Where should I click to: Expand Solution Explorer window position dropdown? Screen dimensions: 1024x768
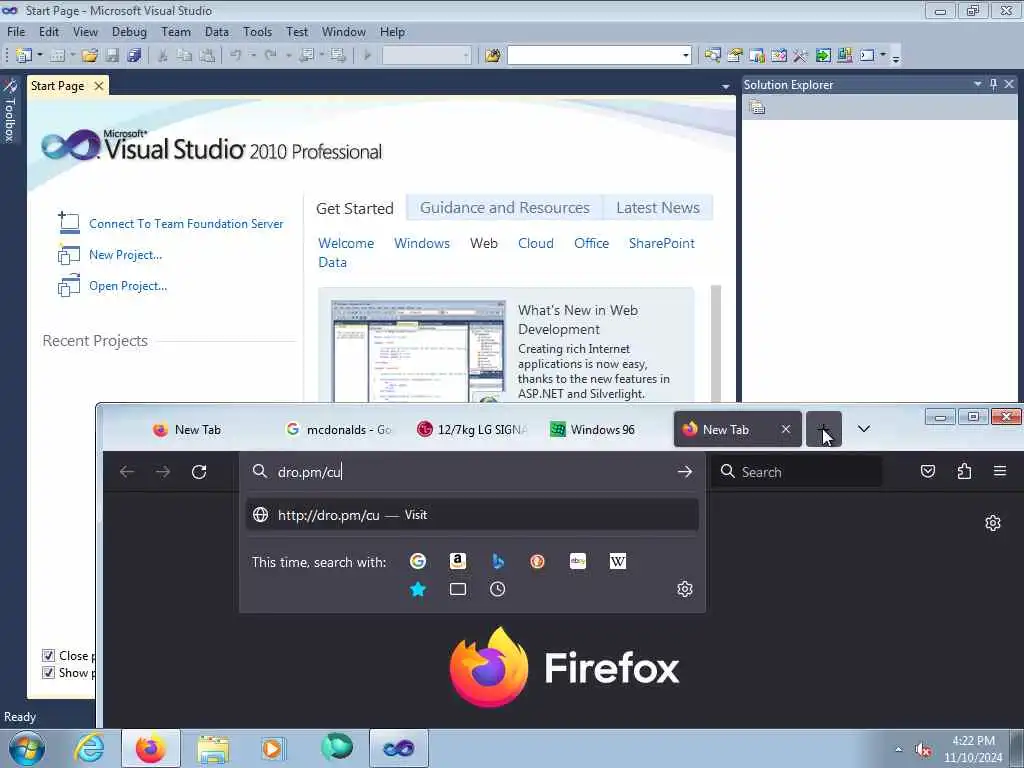click(x=978, y=84)
